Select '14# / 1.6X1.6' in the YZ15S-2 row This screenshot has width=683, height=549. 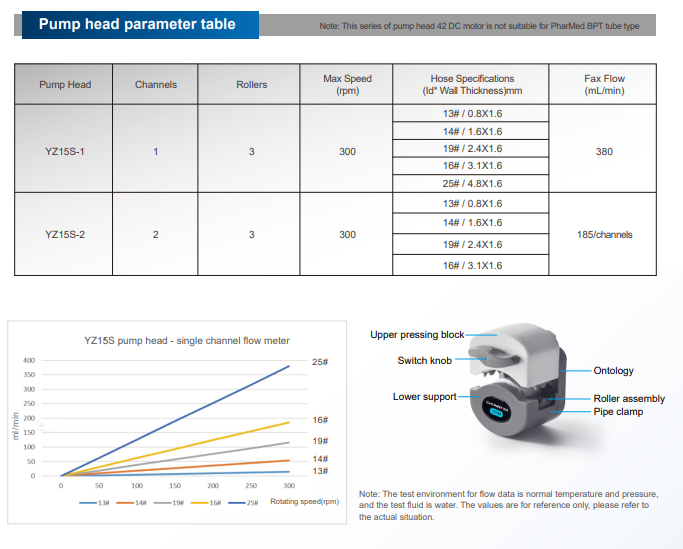(x=472, y=223)
